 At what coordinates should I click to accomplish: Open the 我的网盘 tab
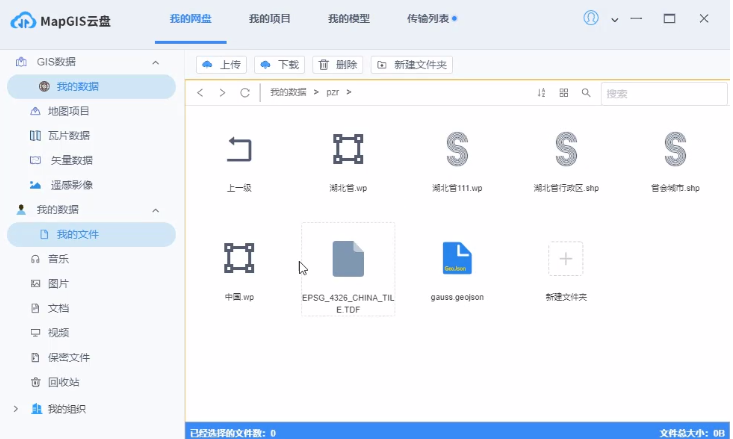point(190,19)
